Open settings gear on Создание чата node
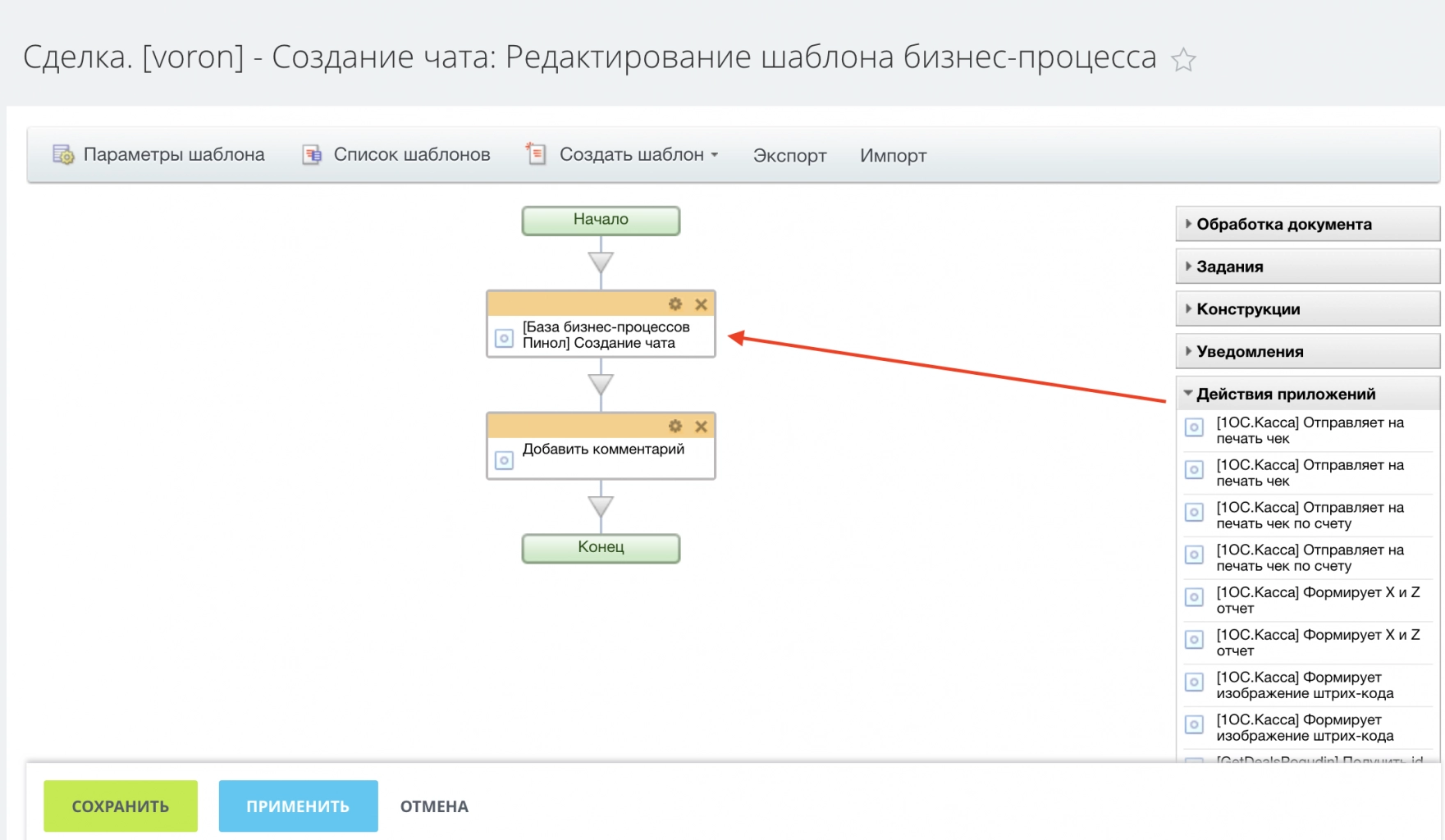 (674, 304)
